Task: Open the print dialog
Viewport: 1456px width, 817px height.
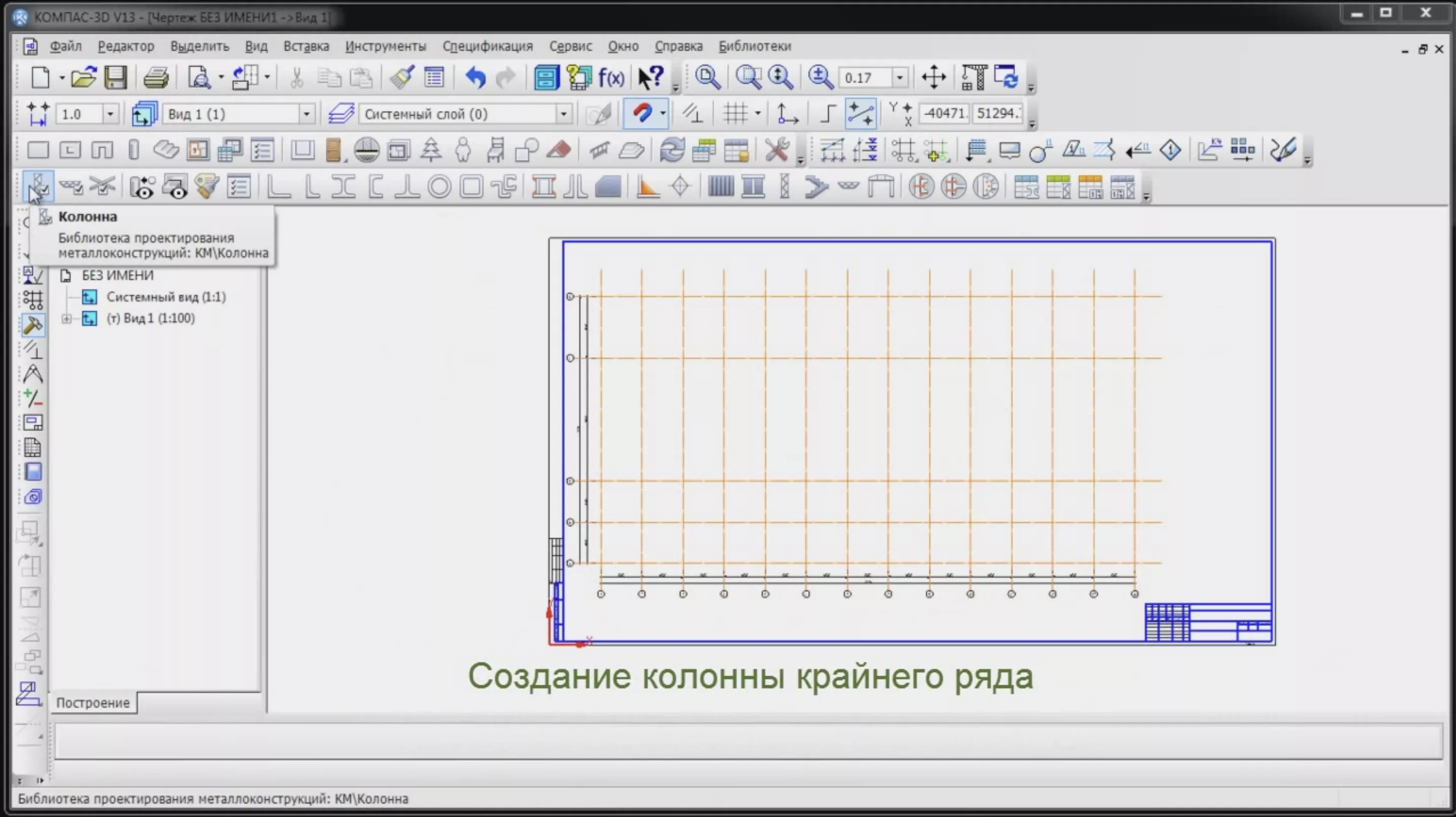Action: click(156, 77)
